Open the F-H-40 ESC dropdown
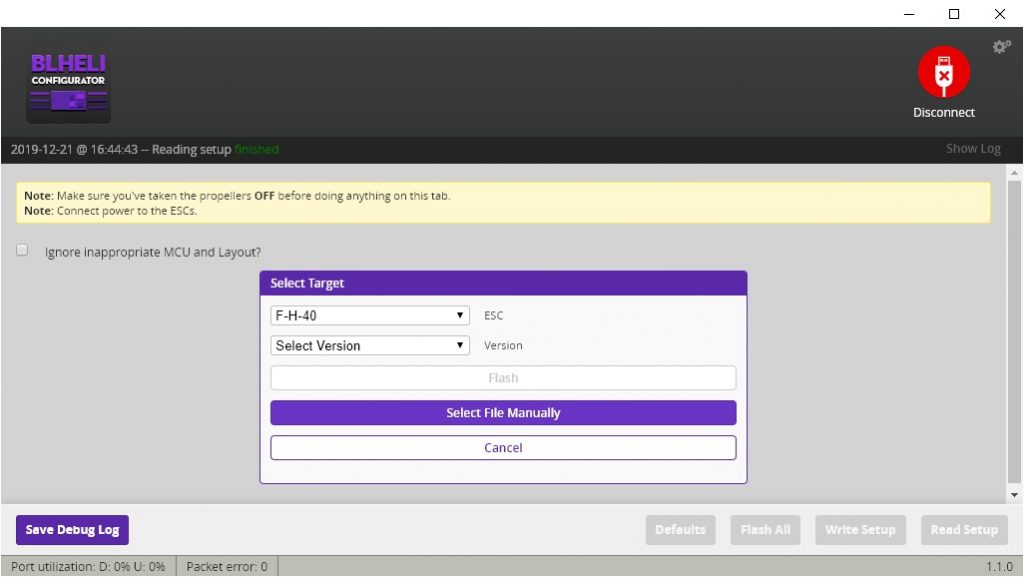The image size is (1024, 577). (x=370, y=315)
